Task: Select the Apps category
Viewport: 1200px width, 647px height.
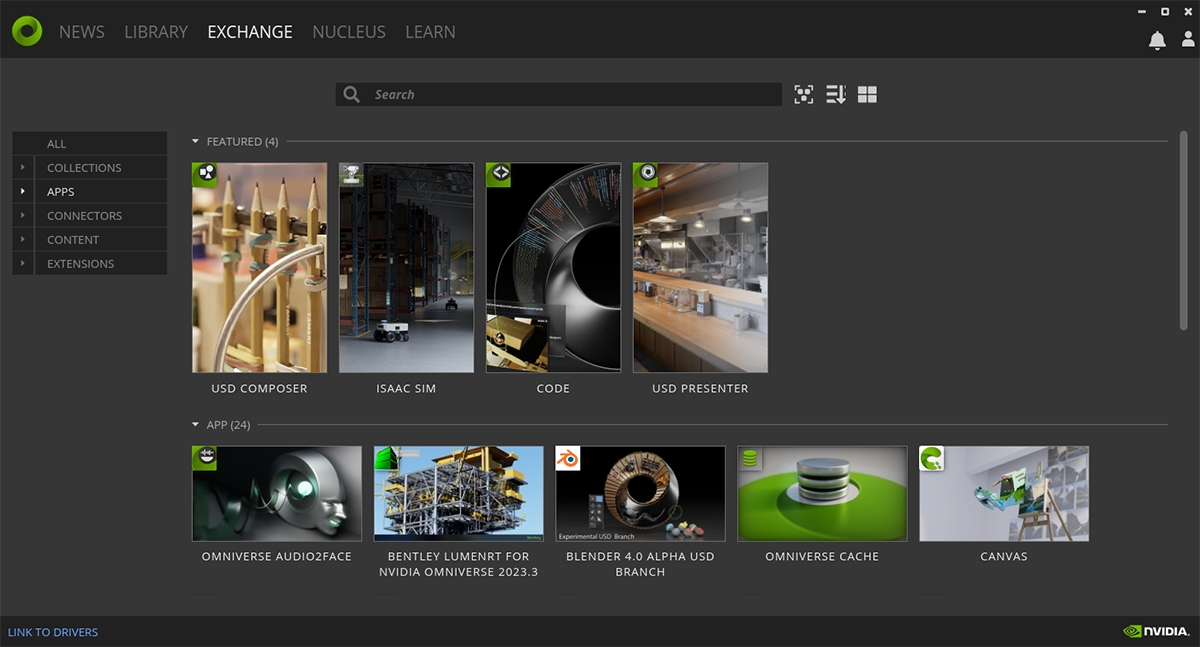Action: (101, 192)
